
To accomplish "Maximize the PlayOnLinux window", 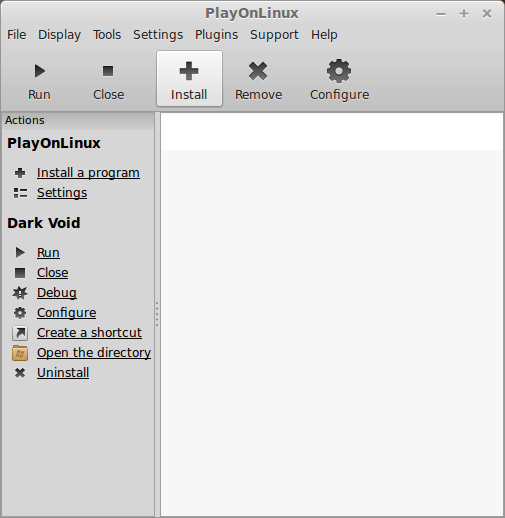I will [464, 14].
